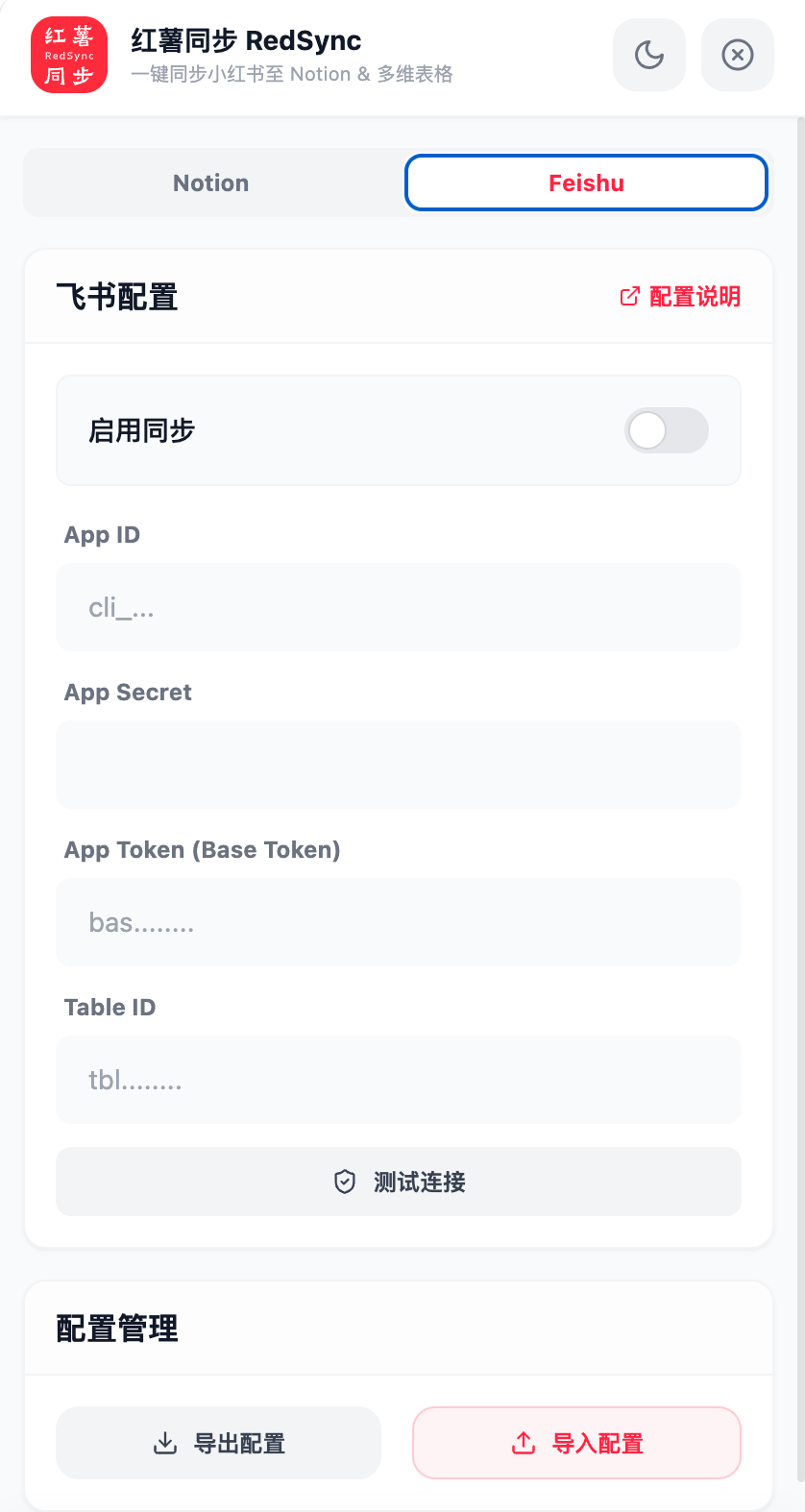Open the 配置说明 link
805x1512 pixels.
tap(695, 297)
